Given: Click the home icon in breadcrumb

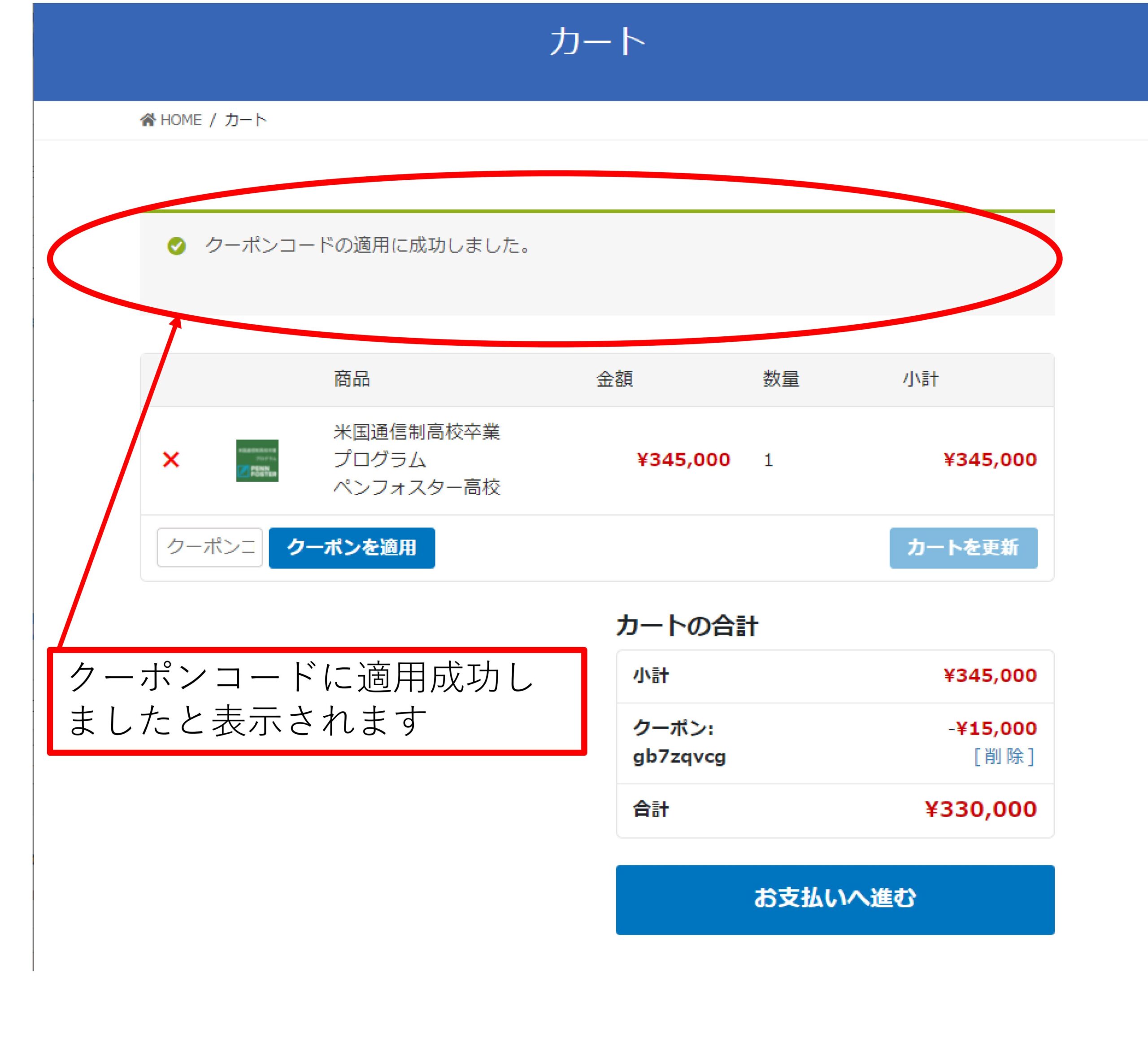Looking at the screenshot, I should pos(148,120).
